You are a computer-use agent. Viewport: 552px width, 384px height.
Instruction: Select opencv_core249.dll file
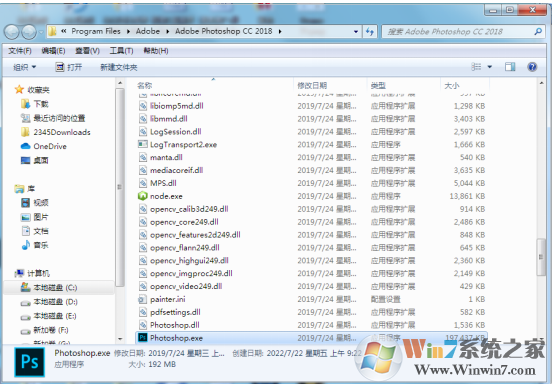click(x=179, y=222)
